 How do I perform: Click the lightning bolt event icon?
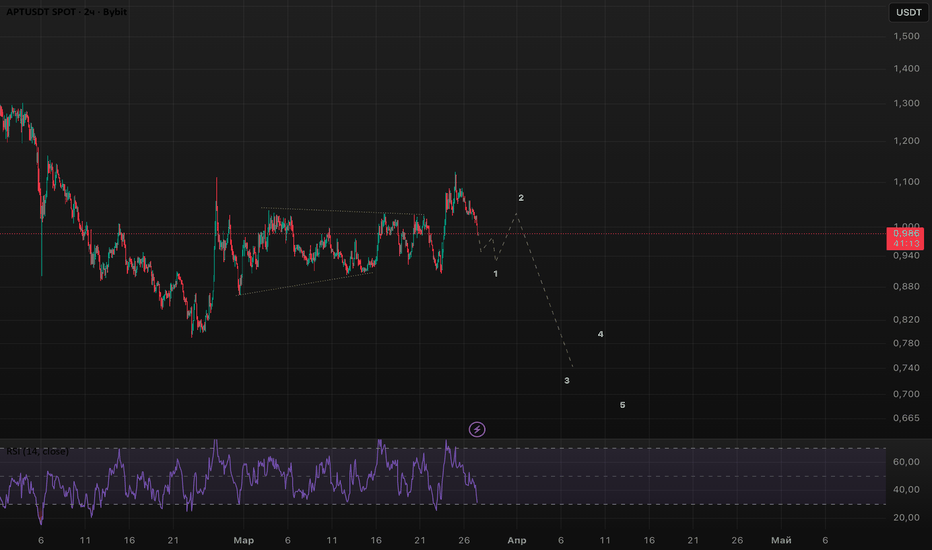point(477,429)
